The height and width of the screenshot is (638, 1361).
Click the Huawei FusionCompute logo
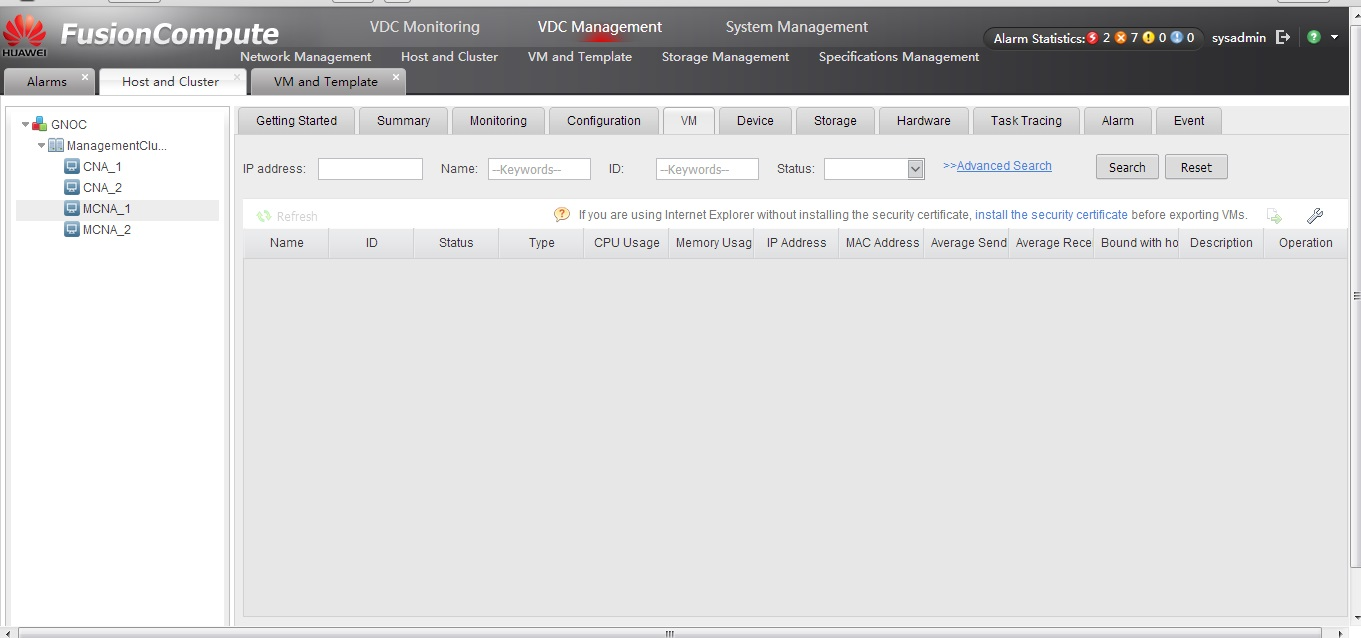tap(141, 35)
